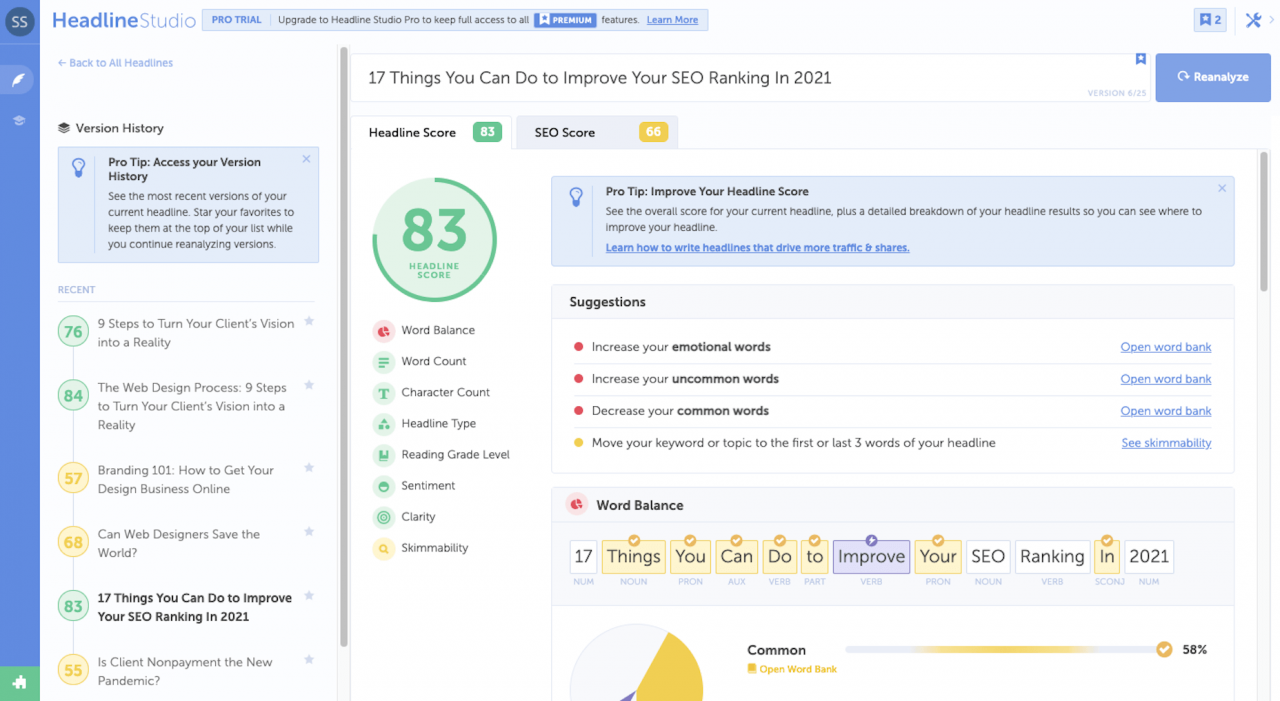
Task: Click the learning stack icon in the sidebar
Action: pos(18,120)
